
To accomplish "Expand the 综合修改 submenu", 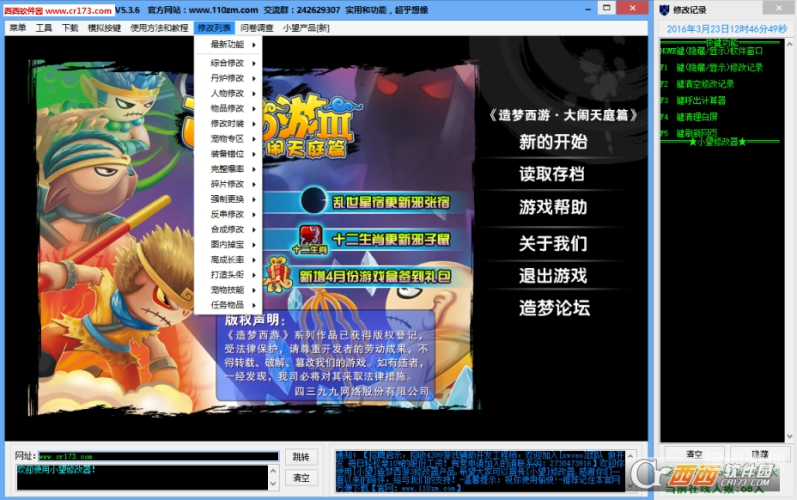I will pyautogui.click(x=228, y=63).
